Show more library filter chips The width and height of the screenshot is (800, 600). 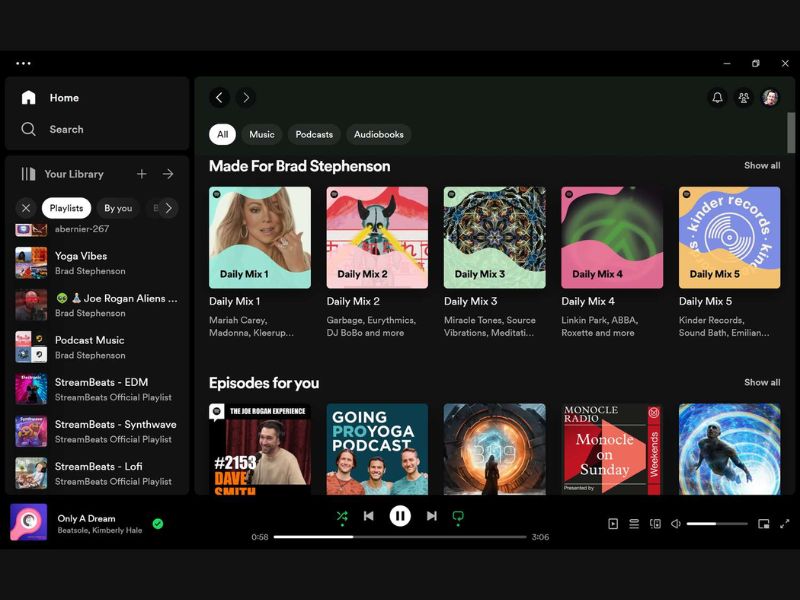pyautogui.click(x=168, y=208)
